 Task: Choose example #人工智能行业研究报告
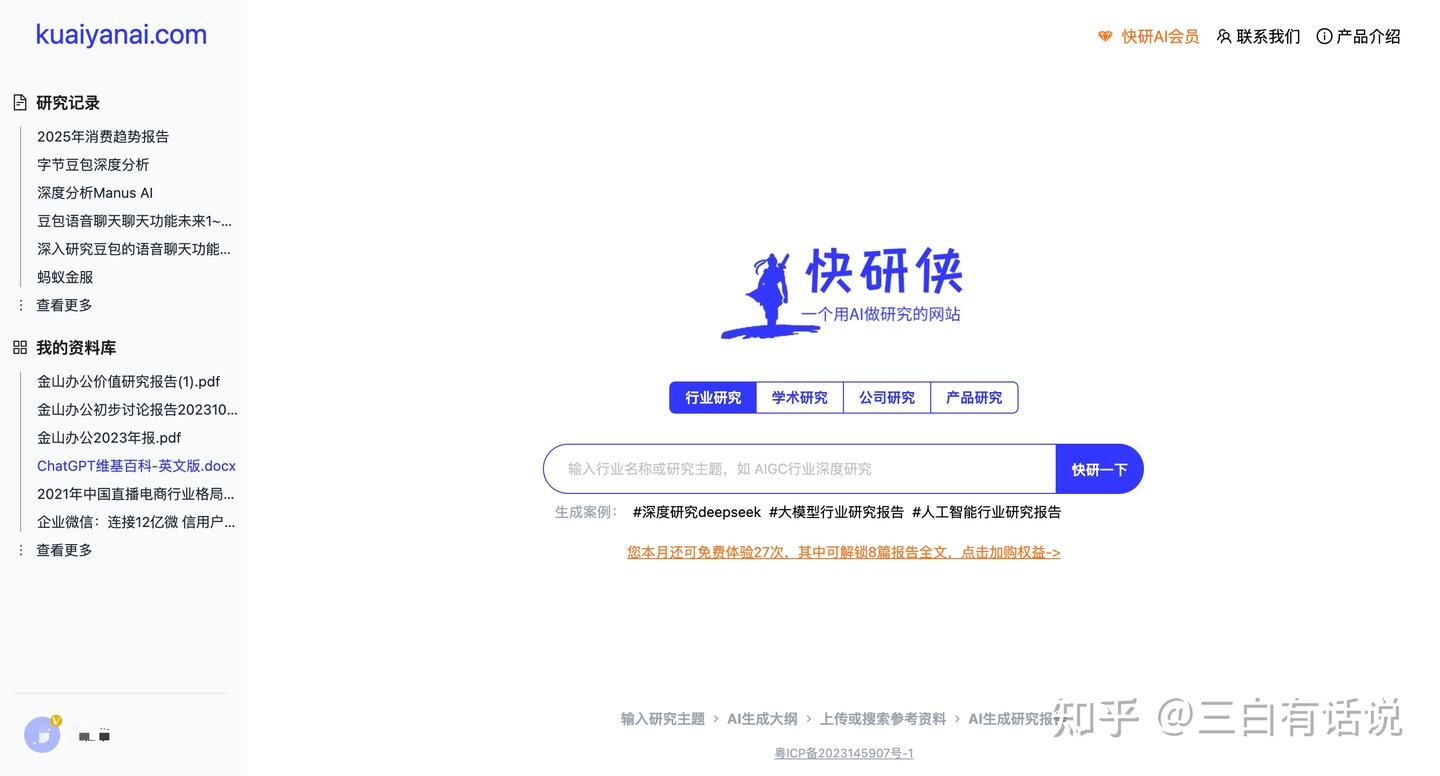986,512
